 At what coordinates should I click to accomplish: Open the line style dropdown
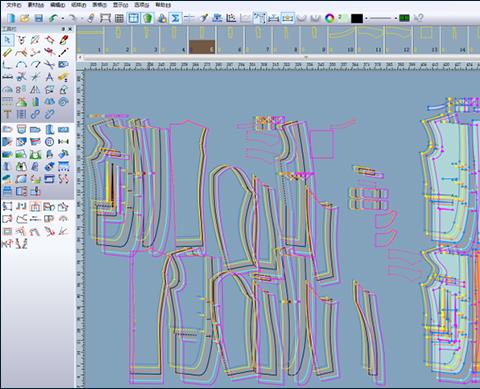pos(396,18)
